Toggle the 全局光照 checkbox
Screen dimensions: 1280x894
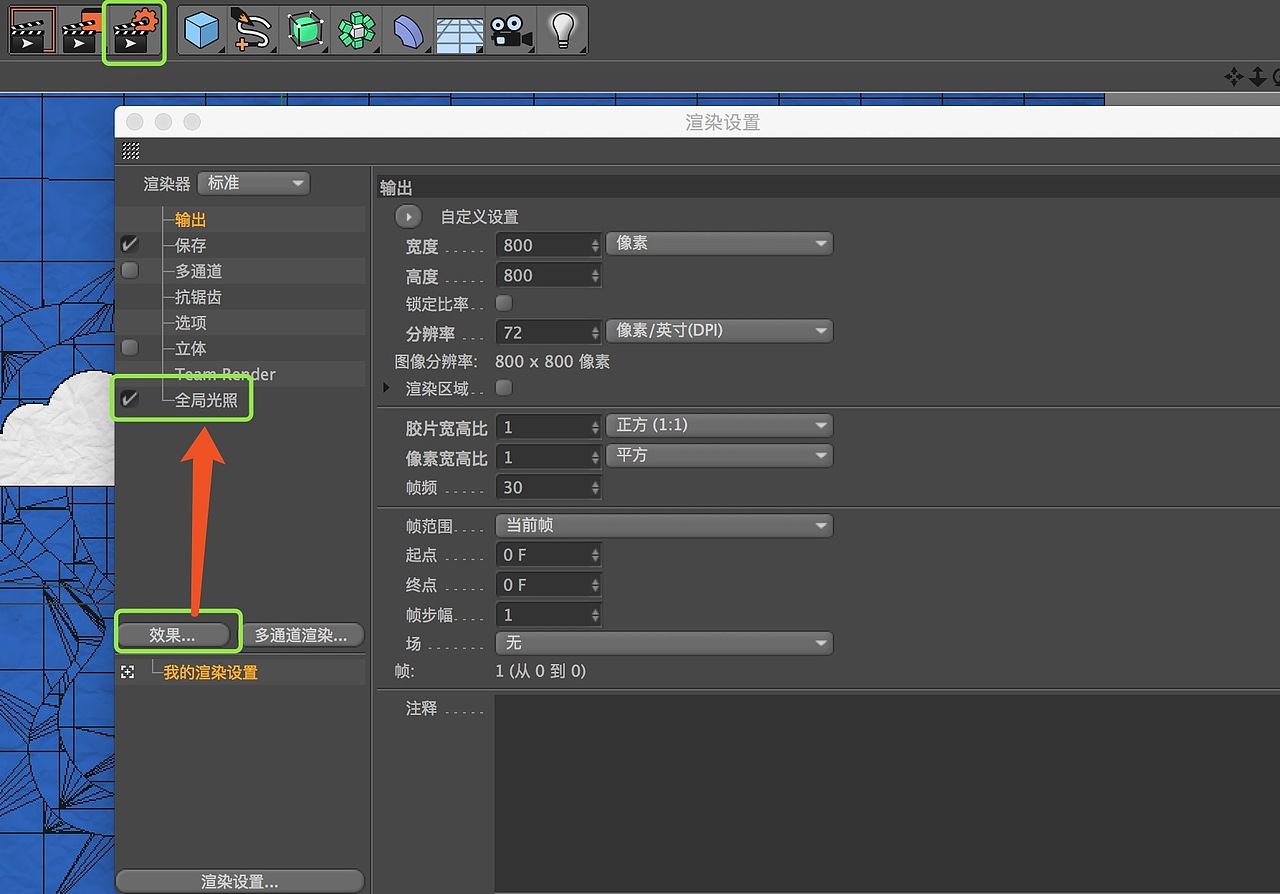[x=129, y=399]
